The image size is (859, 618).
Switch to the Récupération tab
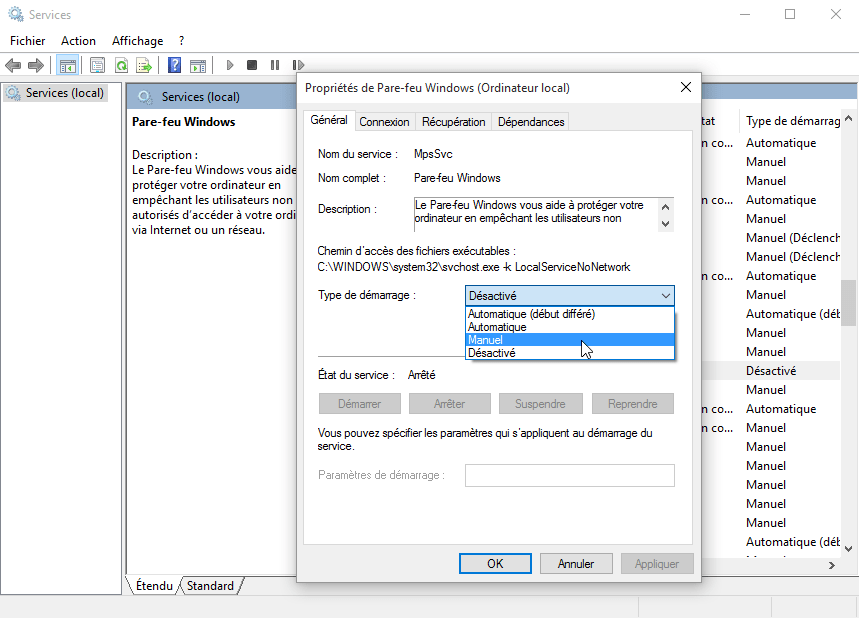pyautogui.click(x=454, y=122)
